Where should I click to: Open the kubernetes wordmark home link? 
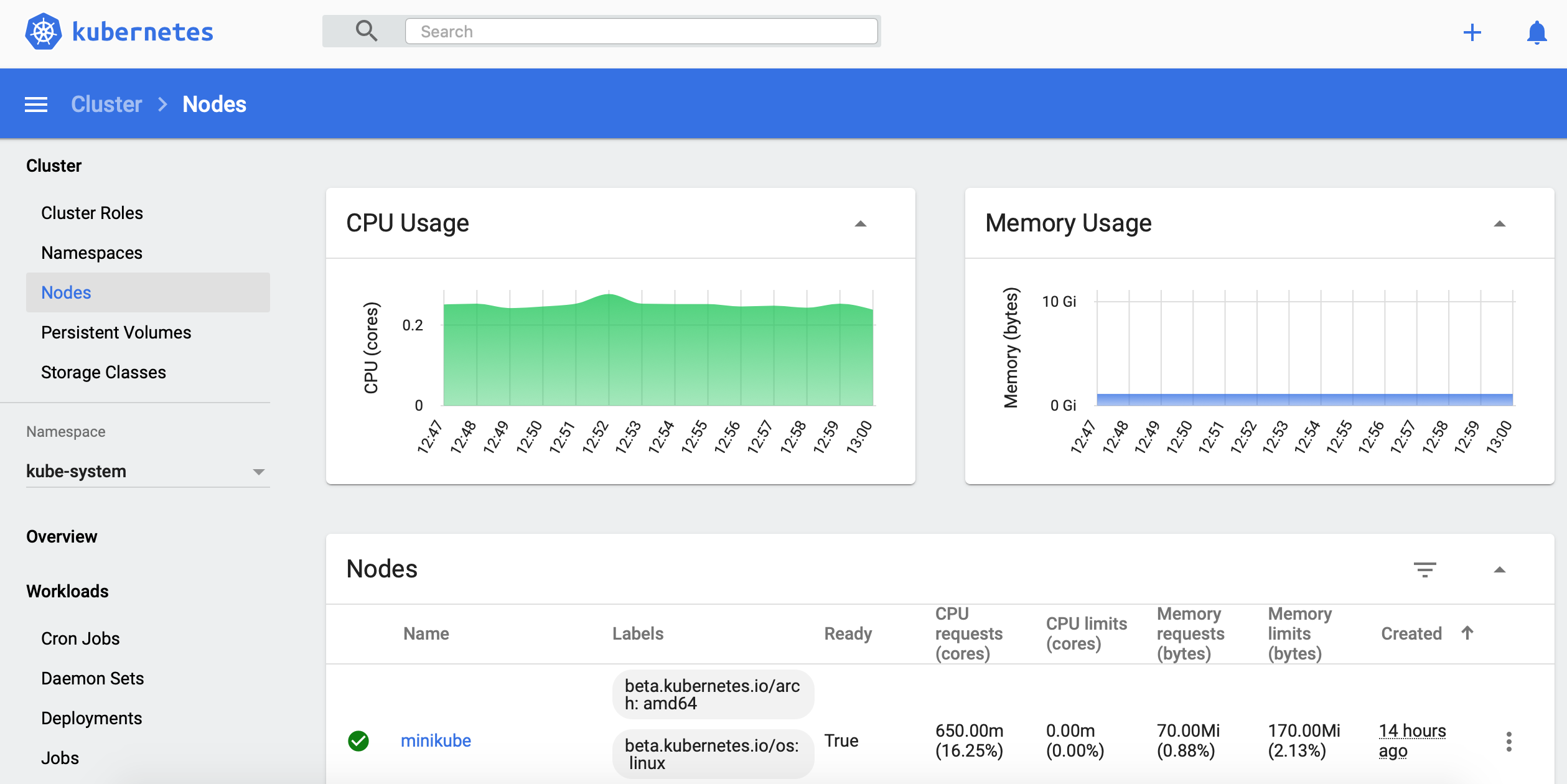point(143,32)
